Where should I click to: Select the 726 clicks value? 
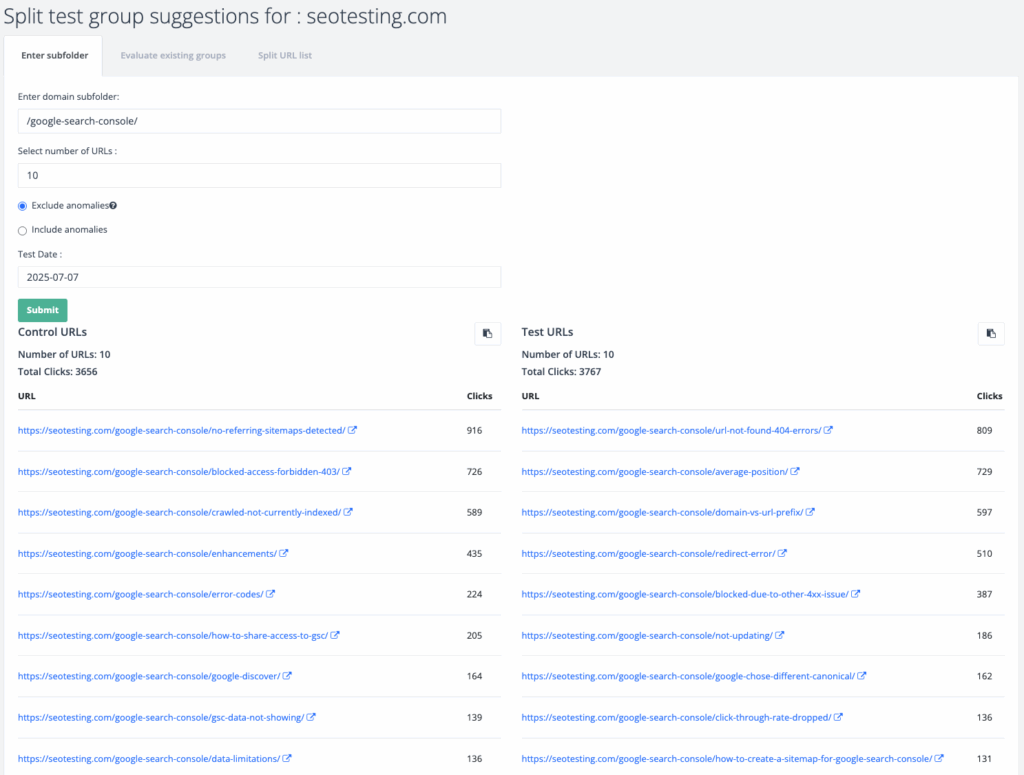474,471
